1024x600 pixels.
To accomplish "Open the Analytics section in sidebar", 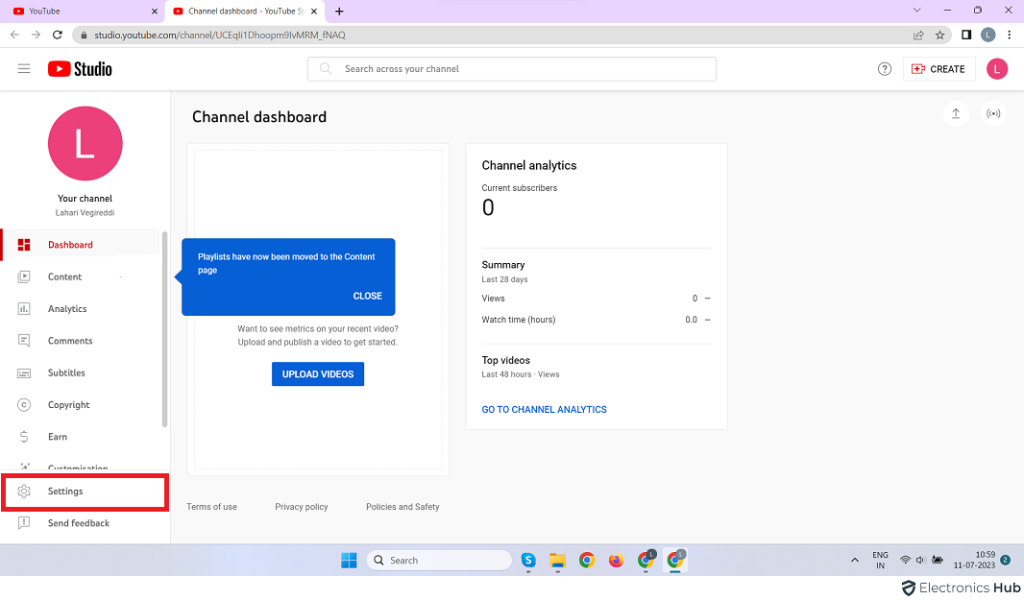I will pyautogui.click(x=67, y=309).
